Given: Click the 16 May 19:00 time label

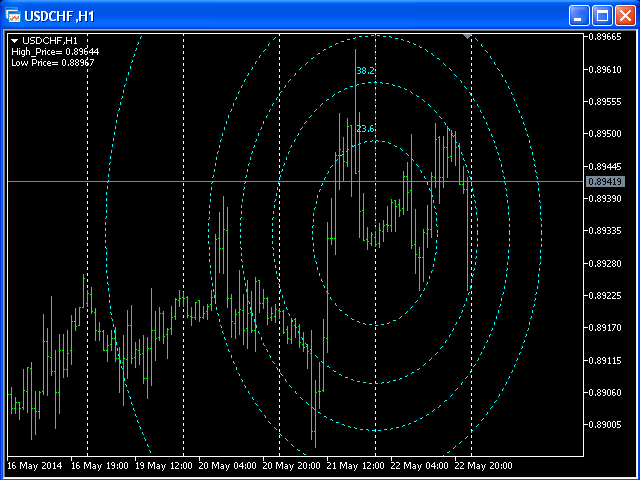Looking at the screenshot, I should click(x=100, y=466).
